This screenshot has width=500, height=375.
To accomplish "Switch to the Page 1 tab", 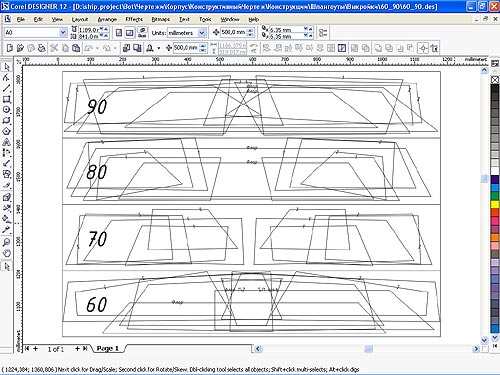I will pos(107,348).
